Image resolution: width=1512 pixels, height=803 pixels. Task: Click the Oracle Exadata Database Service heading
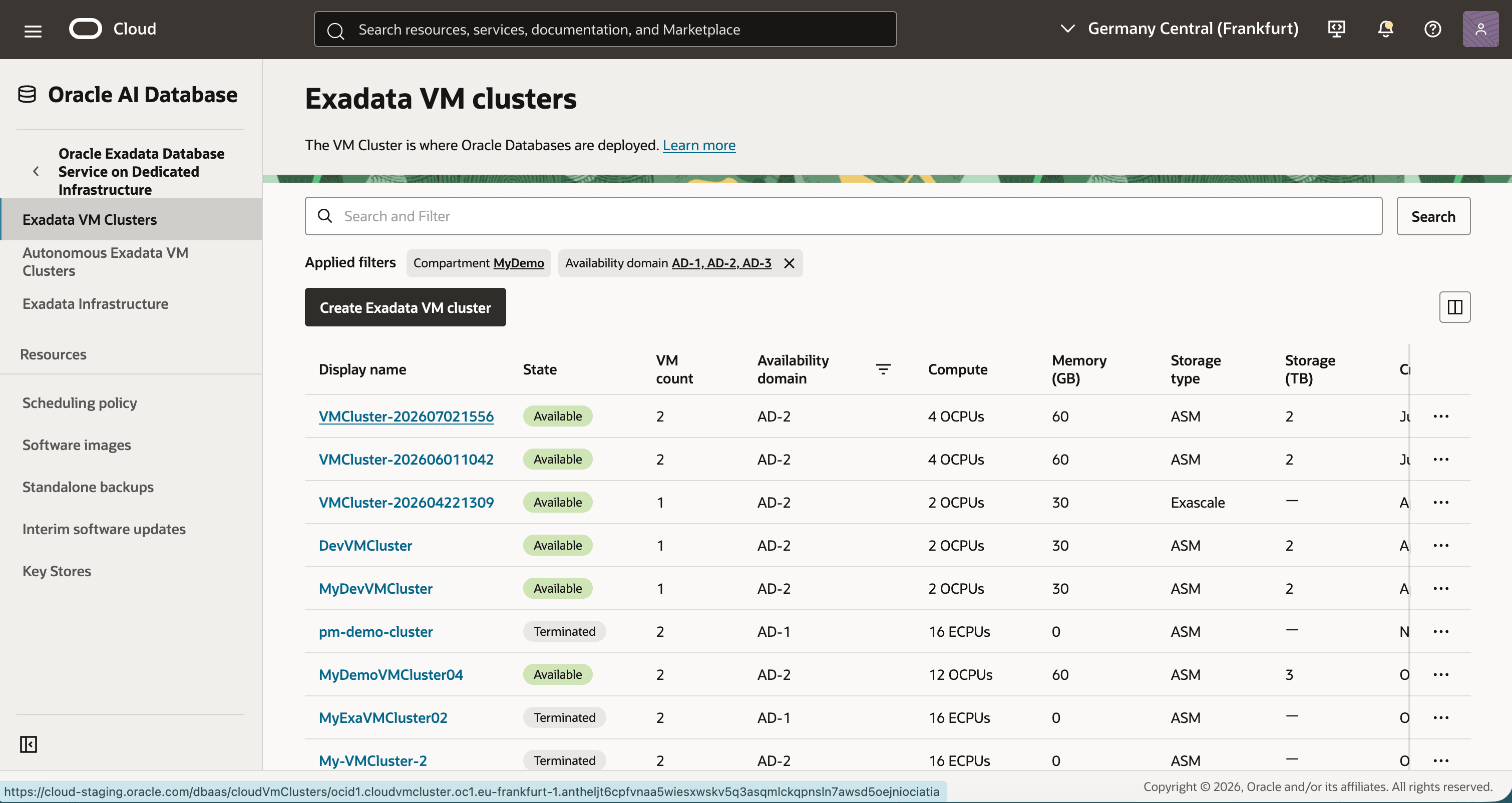tap(141, 171)
